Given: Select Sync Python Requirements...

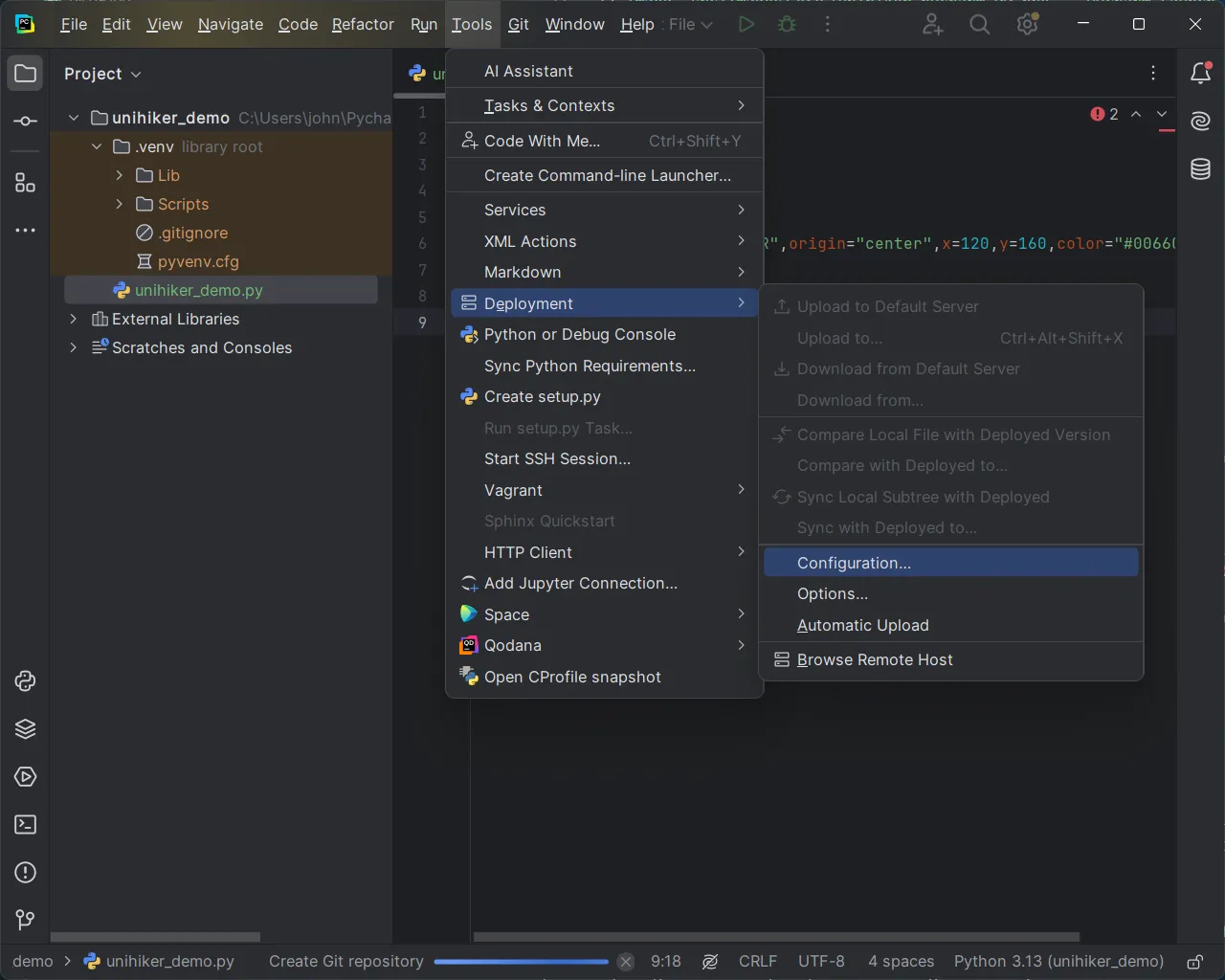Looking at the screenshot, I should [x=605, y=366].
